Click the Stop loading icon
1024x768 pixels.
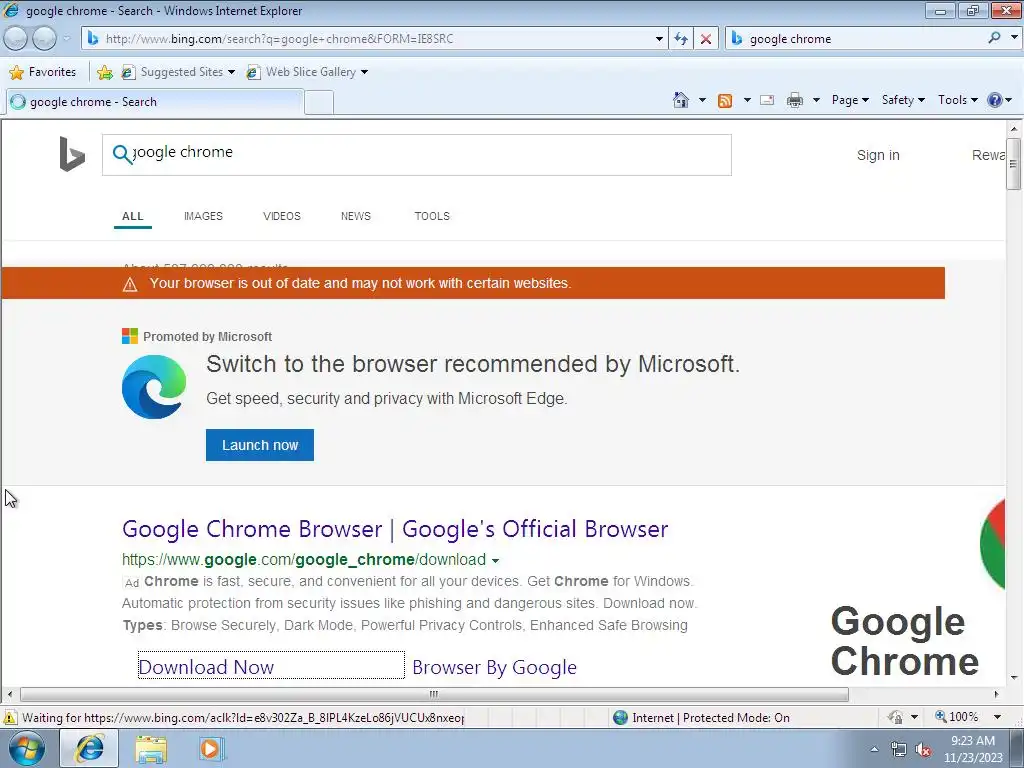coord(706,39)
